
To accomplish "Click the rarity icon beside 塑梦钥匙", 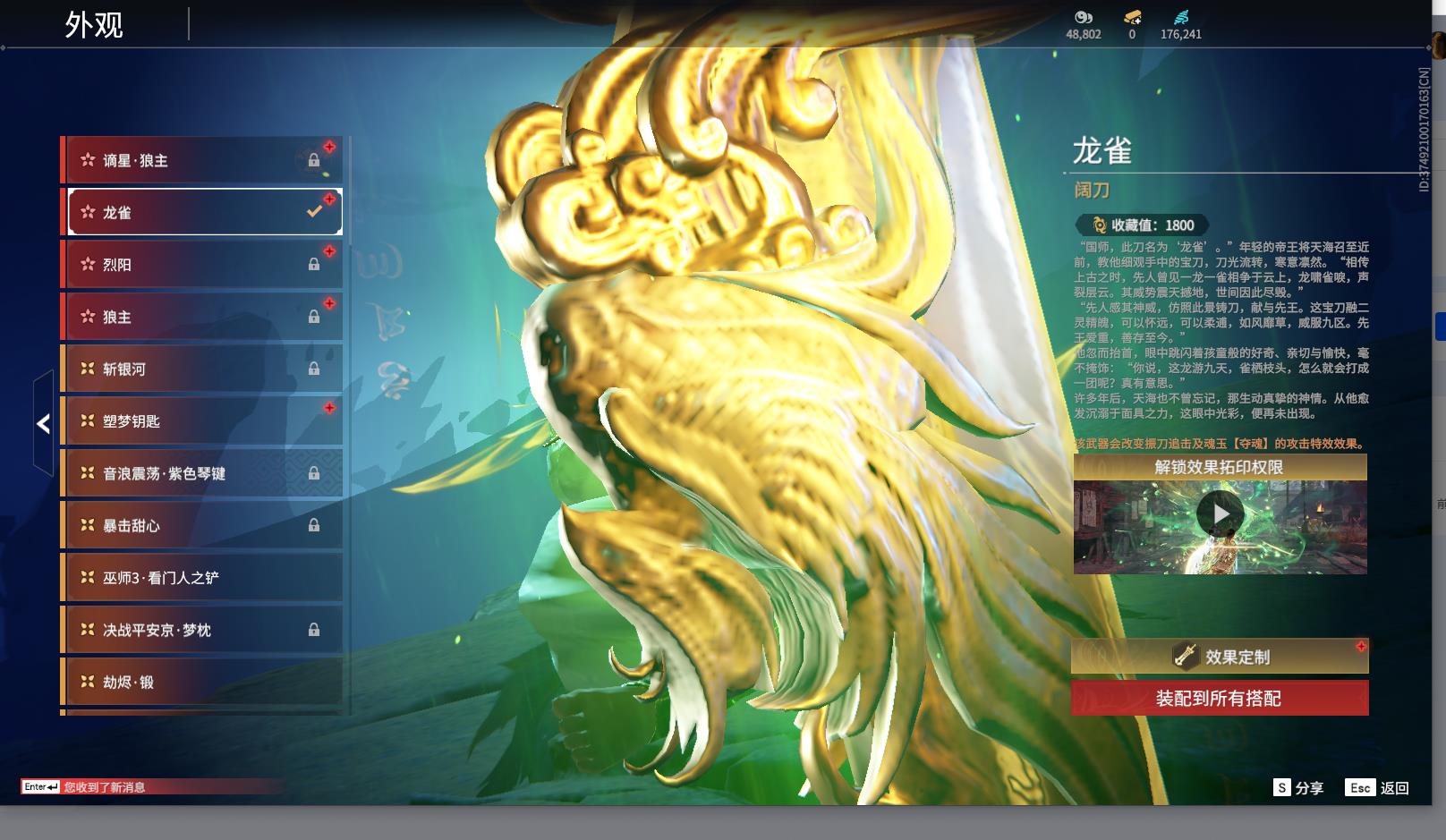I will (x=88, y=420).
